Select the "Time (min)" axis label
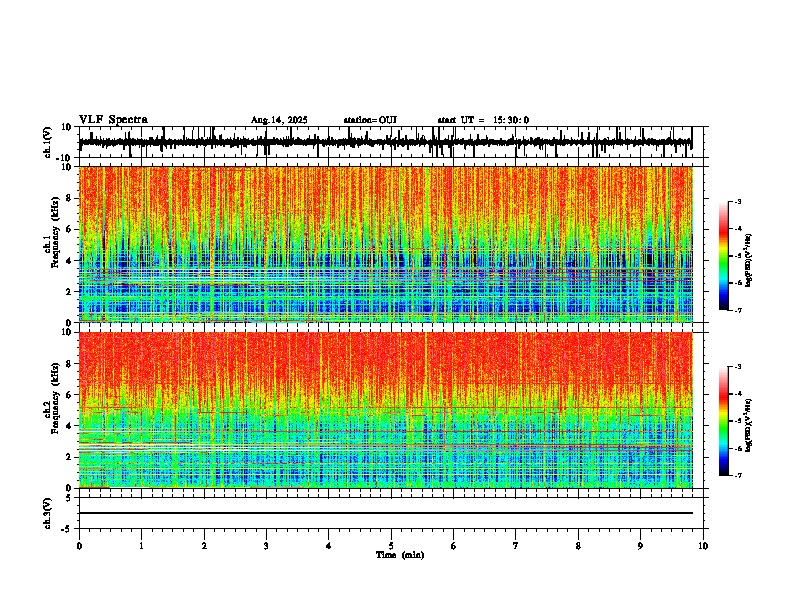 tap(400, 555)
